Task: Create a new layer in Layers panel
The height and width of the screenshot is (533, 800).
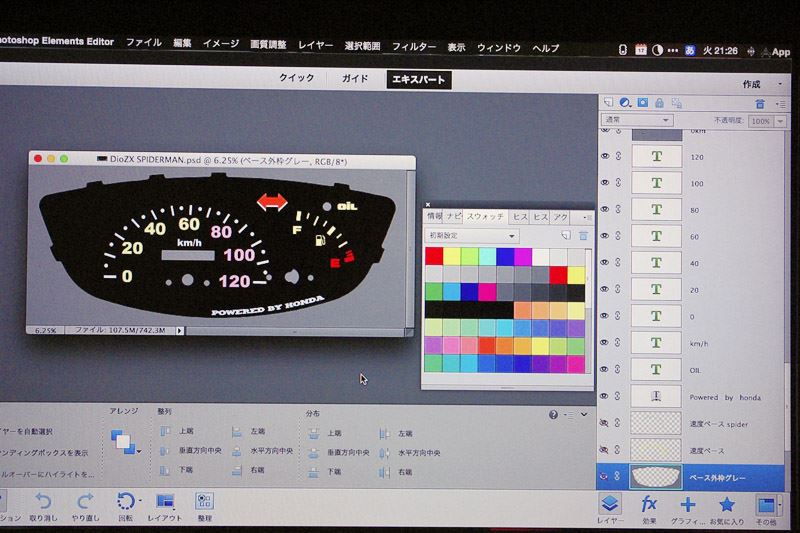Action: (x=608, y=103)
